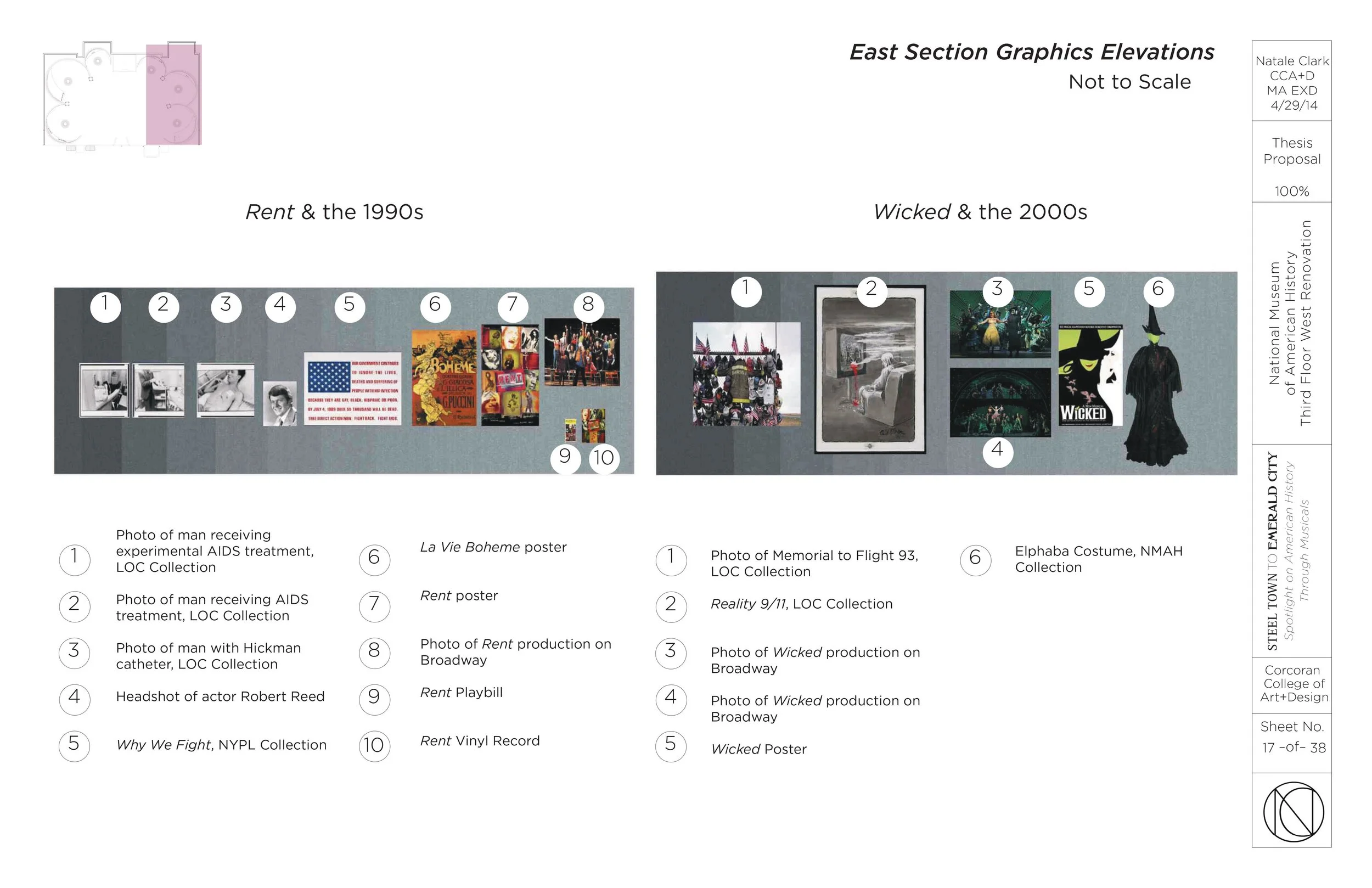Click the 'Not to Scale' subtitle
The height and width of the screenshot is (888, 1372).
1129,82
